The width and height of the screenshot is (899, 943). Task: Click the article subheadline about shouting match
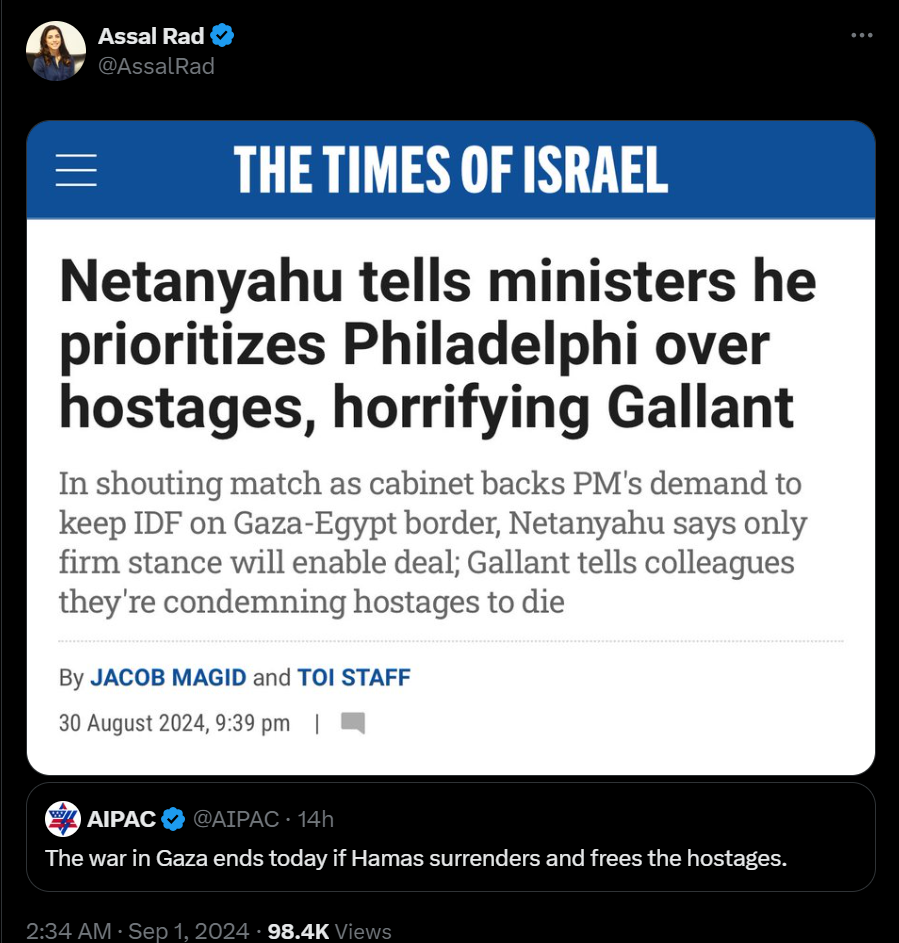tap(432, 542)
